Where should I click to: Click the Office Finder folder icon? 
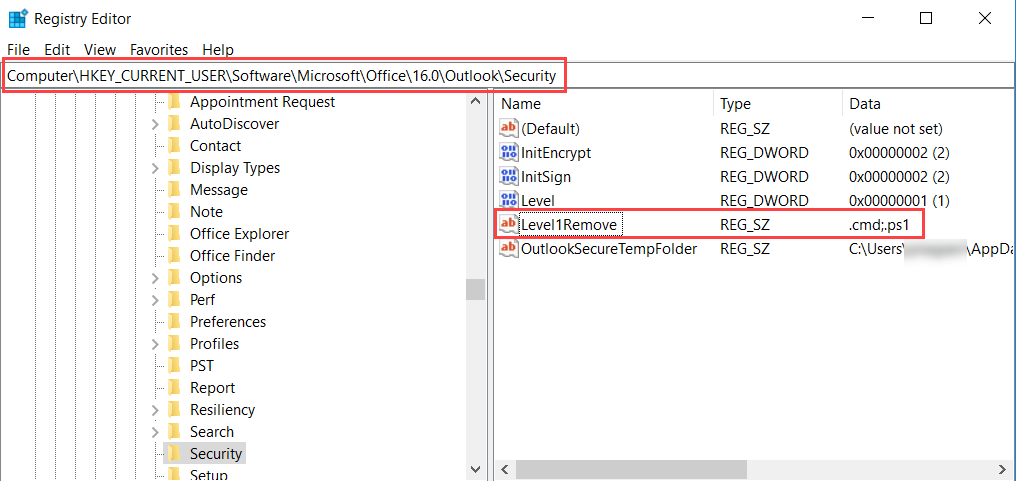(174, 256)
